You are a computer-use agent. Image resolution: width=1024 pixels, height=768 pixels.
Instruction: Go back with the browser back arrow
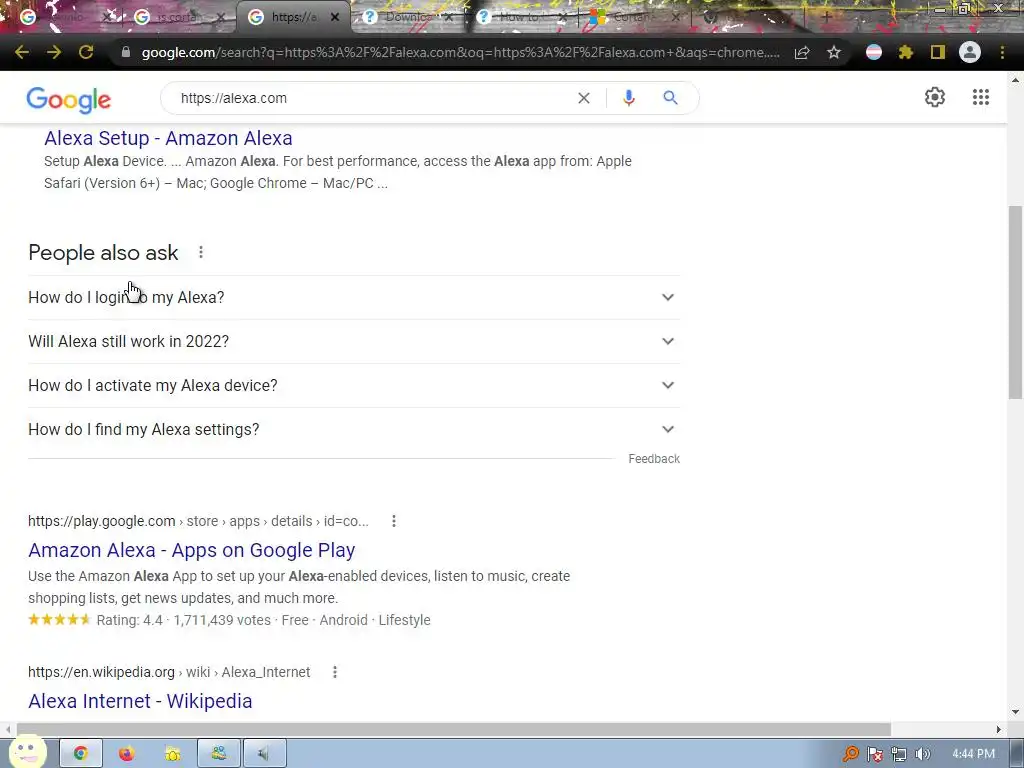pos(22,52)
